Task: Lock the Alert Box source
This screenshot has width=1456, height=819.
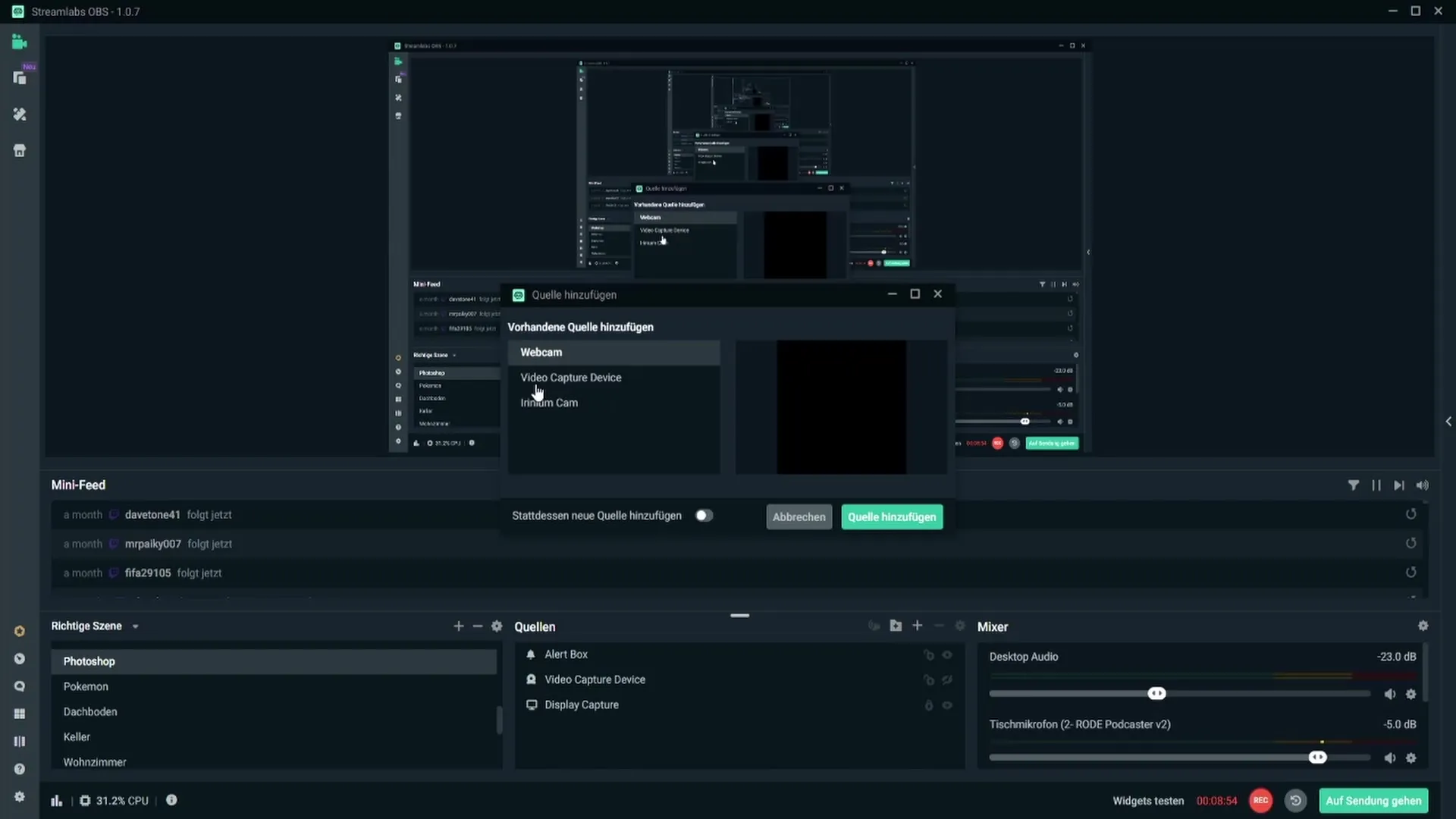Action: [x=928, y=654]
